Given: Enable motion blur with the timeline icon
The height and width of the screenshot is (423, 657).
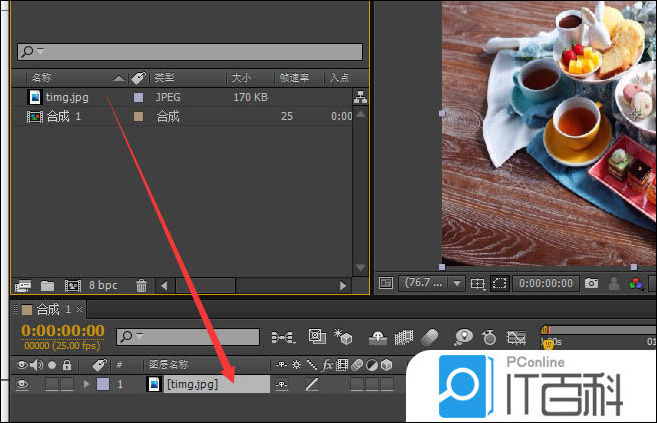Looking at the screenshot, I should [431, 336].
